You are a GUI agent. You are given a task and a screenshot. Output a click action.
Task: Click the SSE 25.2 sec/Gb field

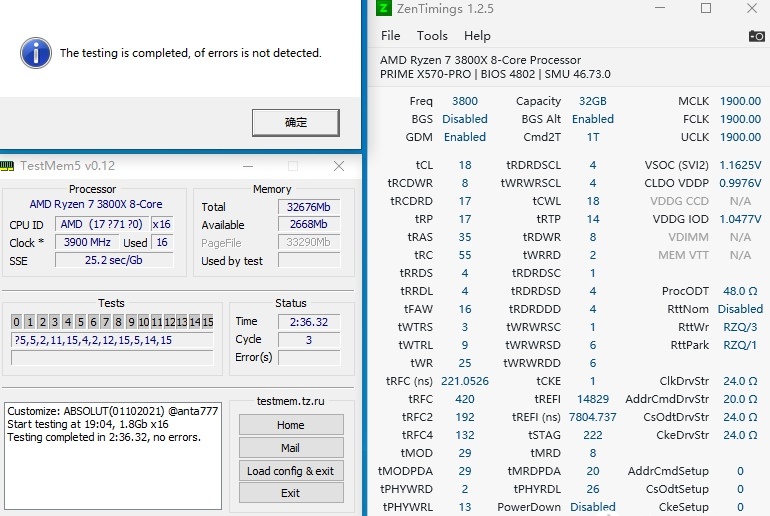114,260
